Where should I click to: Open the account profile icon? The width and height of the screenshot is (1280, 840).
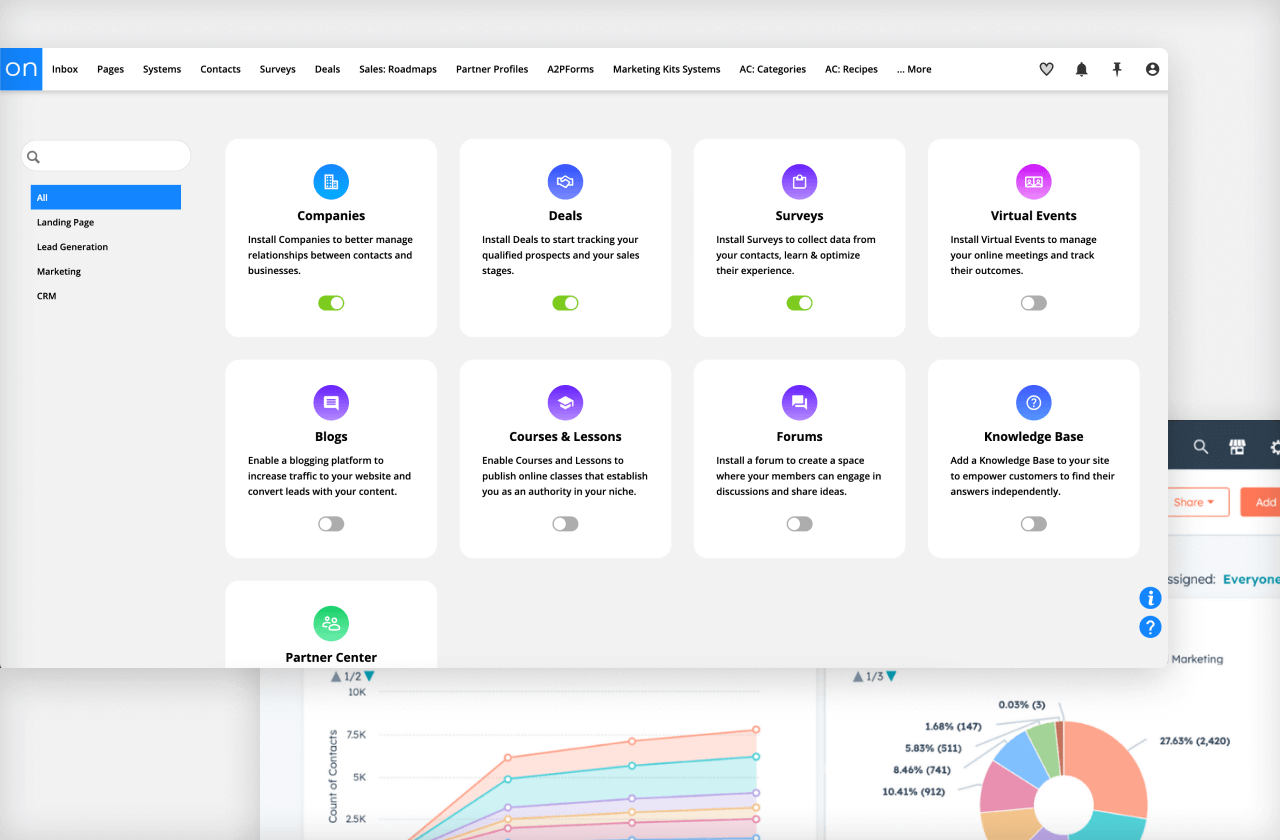click(x=1152, y=69)
